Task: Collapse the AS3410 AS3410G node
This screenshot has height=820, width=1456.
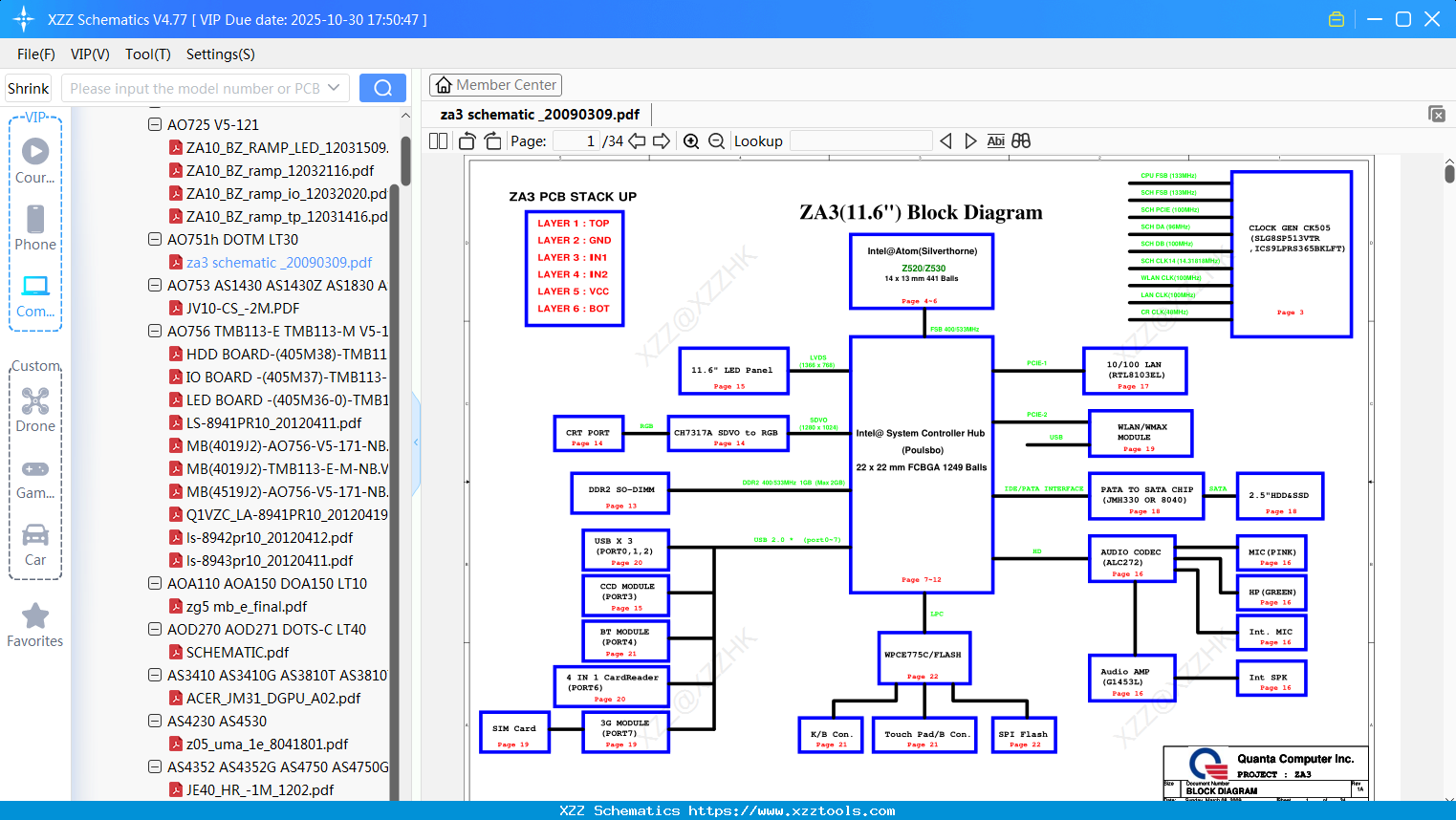Action: 155,675
